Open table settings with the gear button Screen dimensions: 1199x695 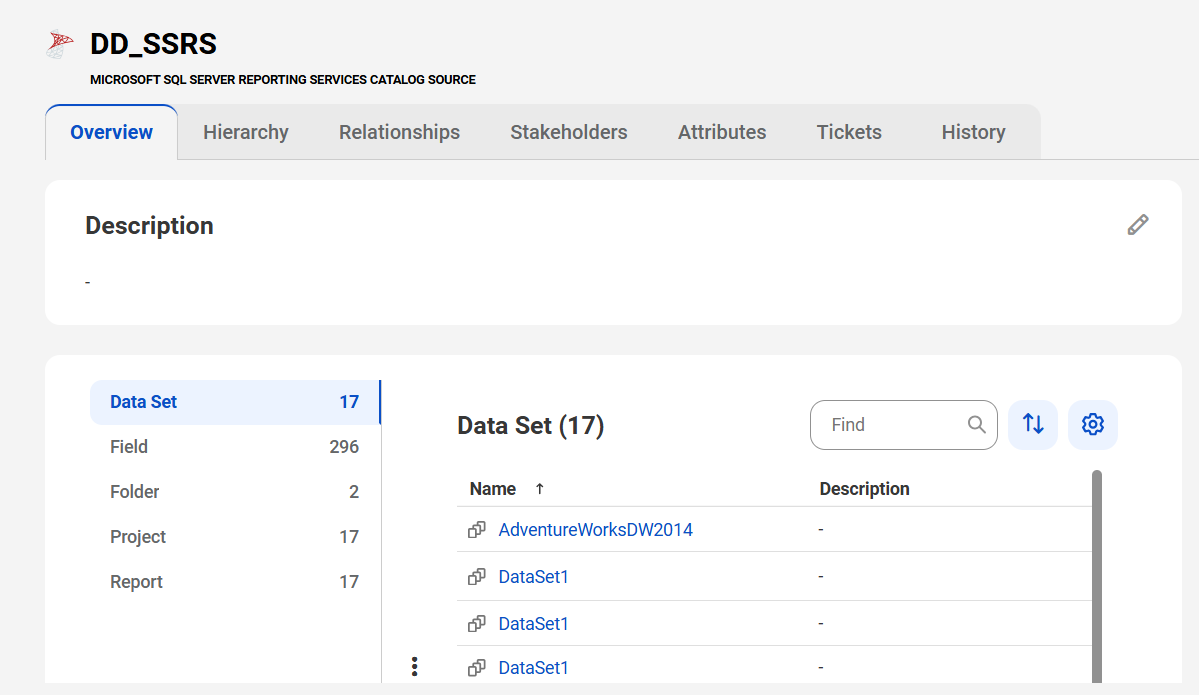[1093, 424]
